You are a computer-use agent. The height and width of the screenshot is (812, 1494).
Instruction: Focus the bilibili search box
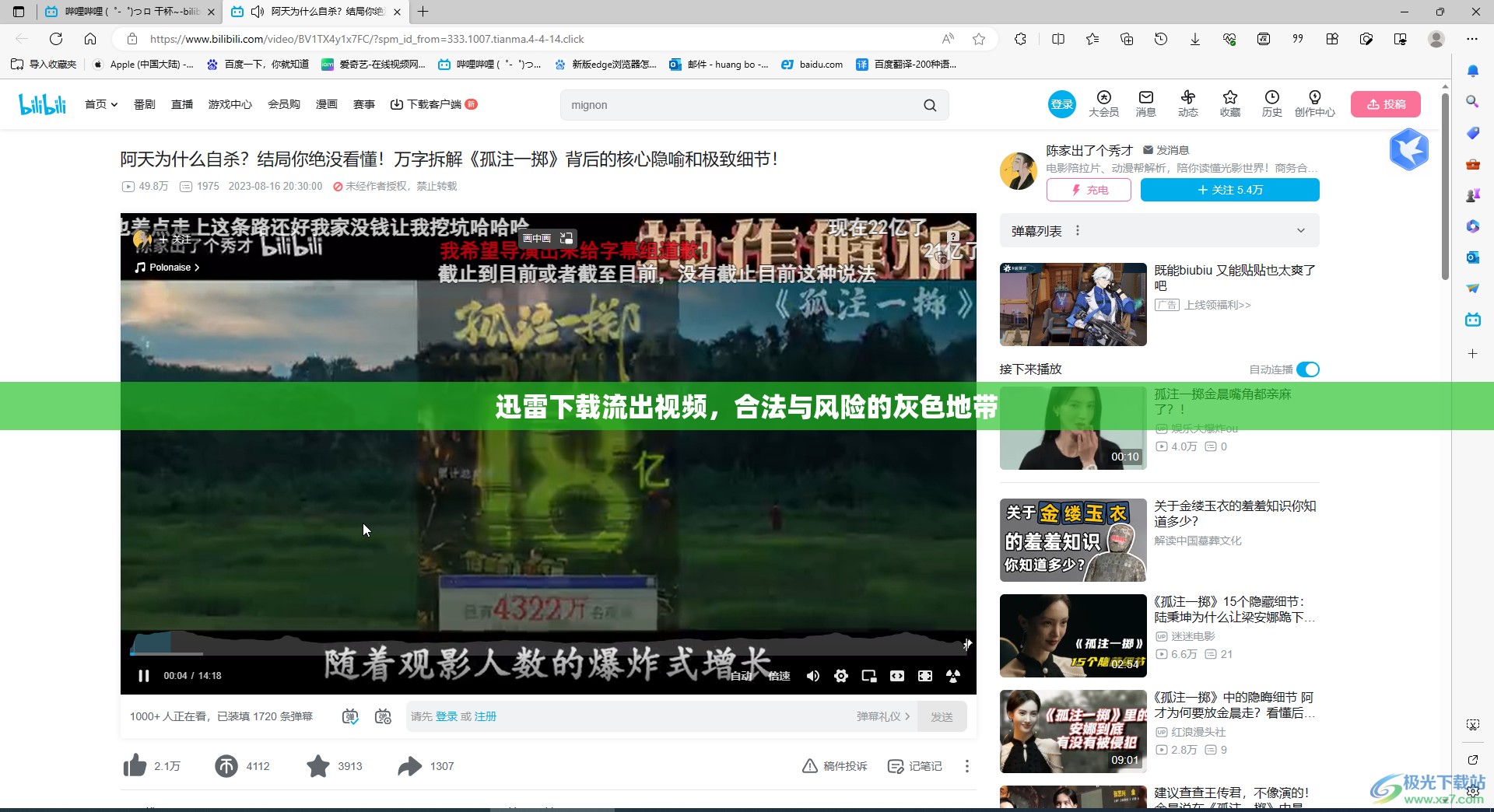click(x=739, y=105)
